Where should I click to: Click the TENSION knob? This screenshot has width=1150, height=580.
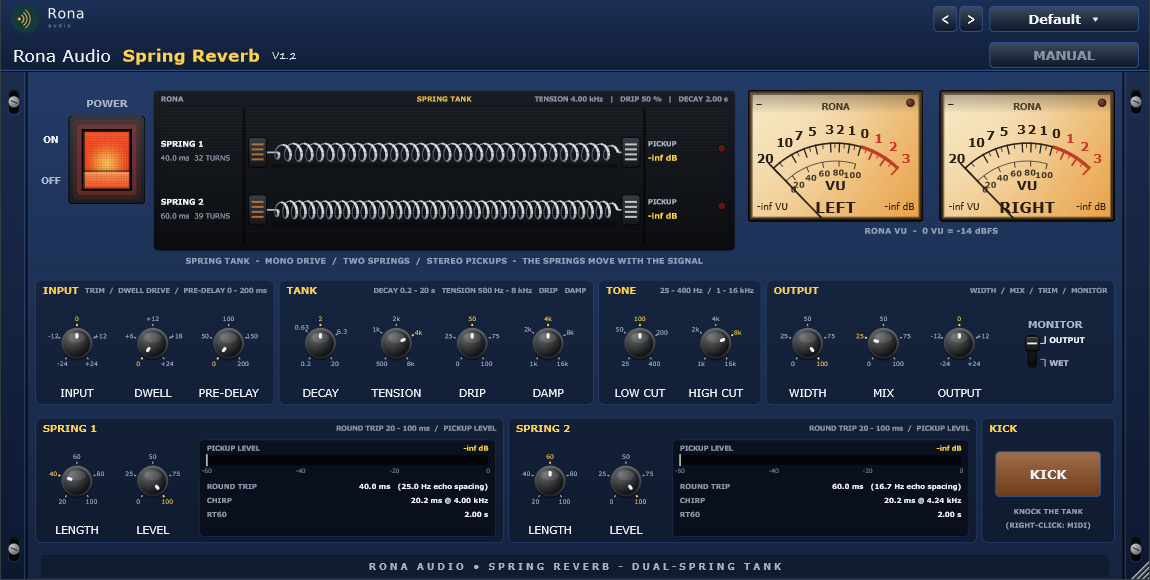396,342
